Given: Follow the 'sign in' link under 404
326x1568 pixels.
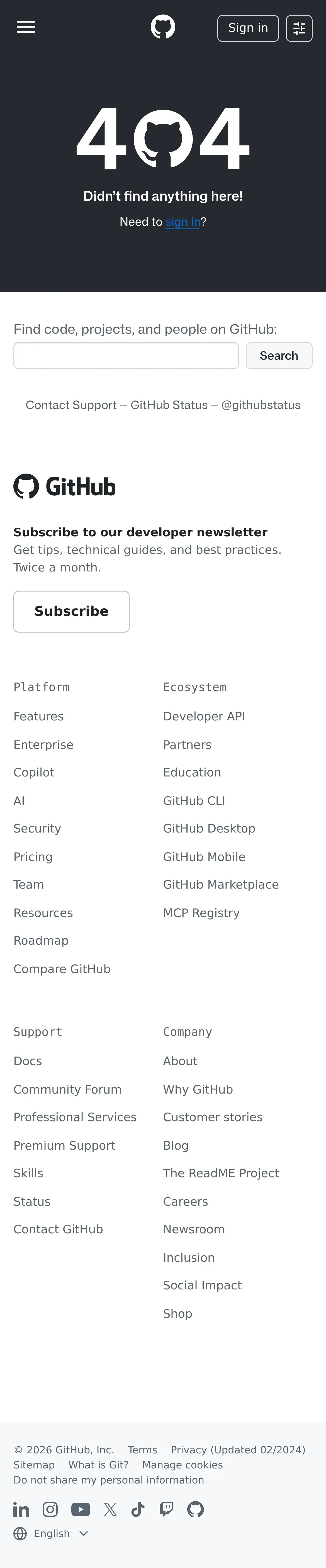Looking at the screenshot, I should tap(183, 221).
